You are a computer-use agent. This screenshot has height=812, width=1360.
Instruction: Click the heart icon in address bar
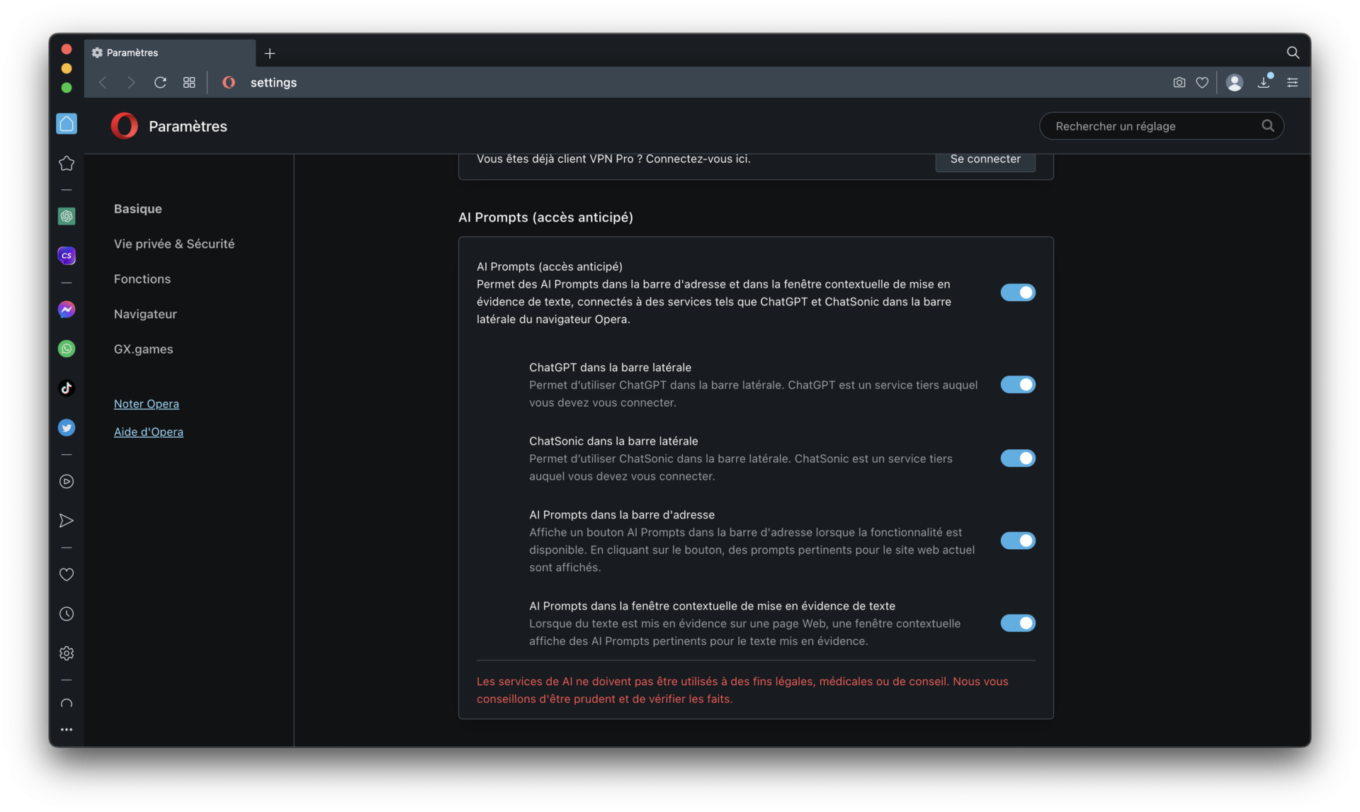click(x=1202, y=83)
